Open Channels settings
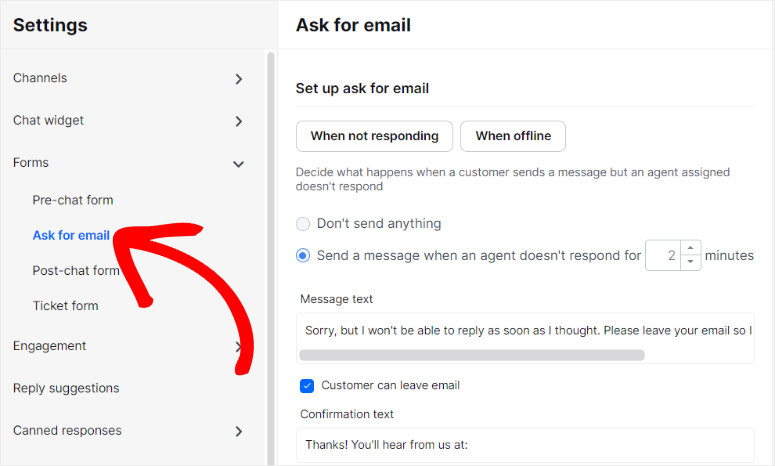The height and width of the screenshot is (466, 775). tap(40, 78)
